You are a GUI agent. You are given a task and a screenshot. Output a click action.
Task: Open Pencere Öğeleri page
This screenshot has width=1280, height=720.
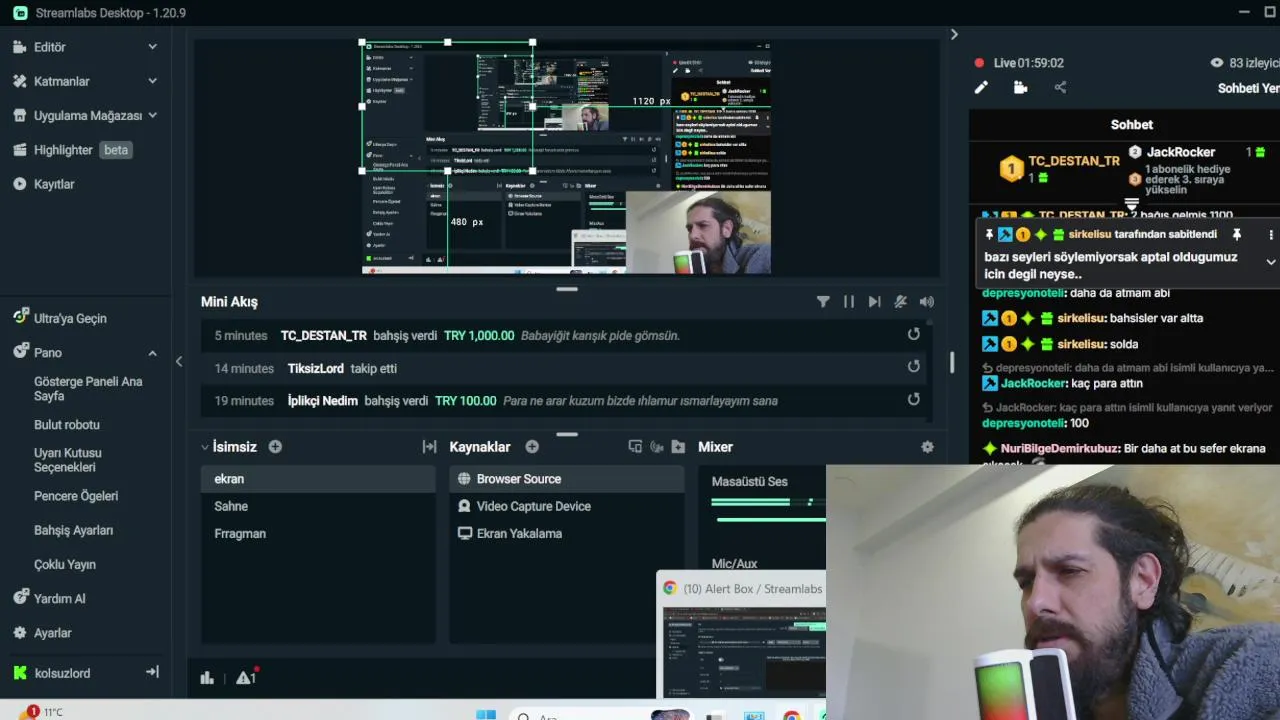tap(76, 496)
